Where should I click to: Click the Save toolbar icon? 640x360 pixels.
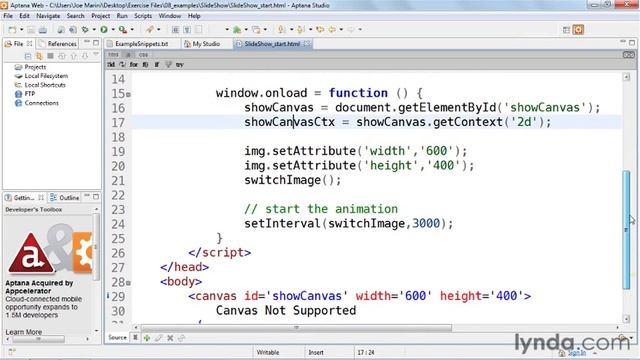click(x=31, y=29)
